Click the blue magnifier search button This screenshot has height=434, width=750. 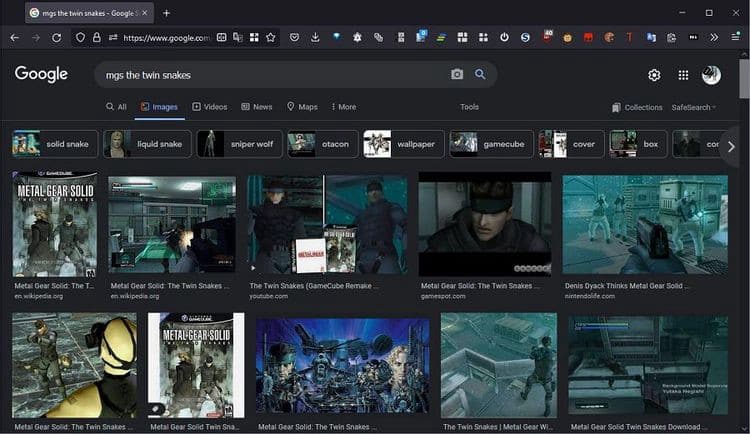[480, 74]
